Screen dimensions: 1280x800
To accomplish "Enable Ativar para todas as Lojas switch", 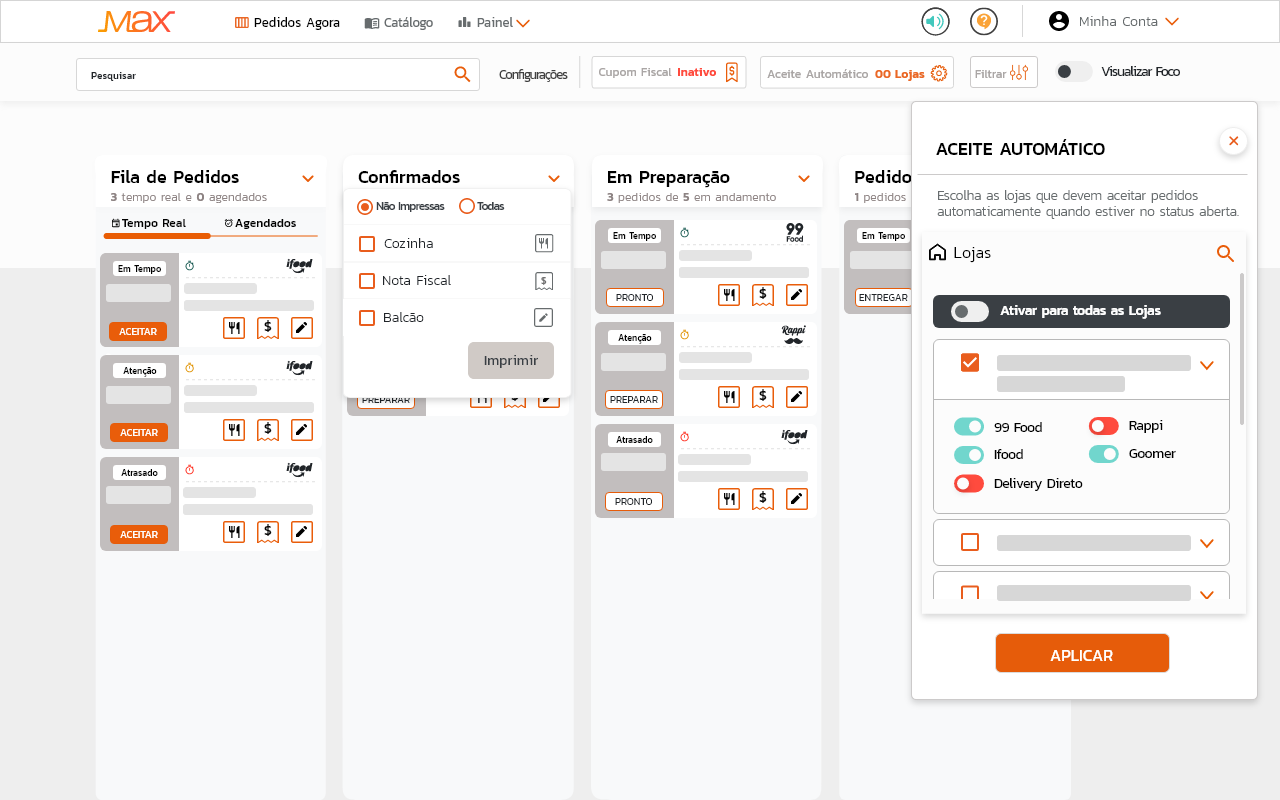I will [970, 311].
